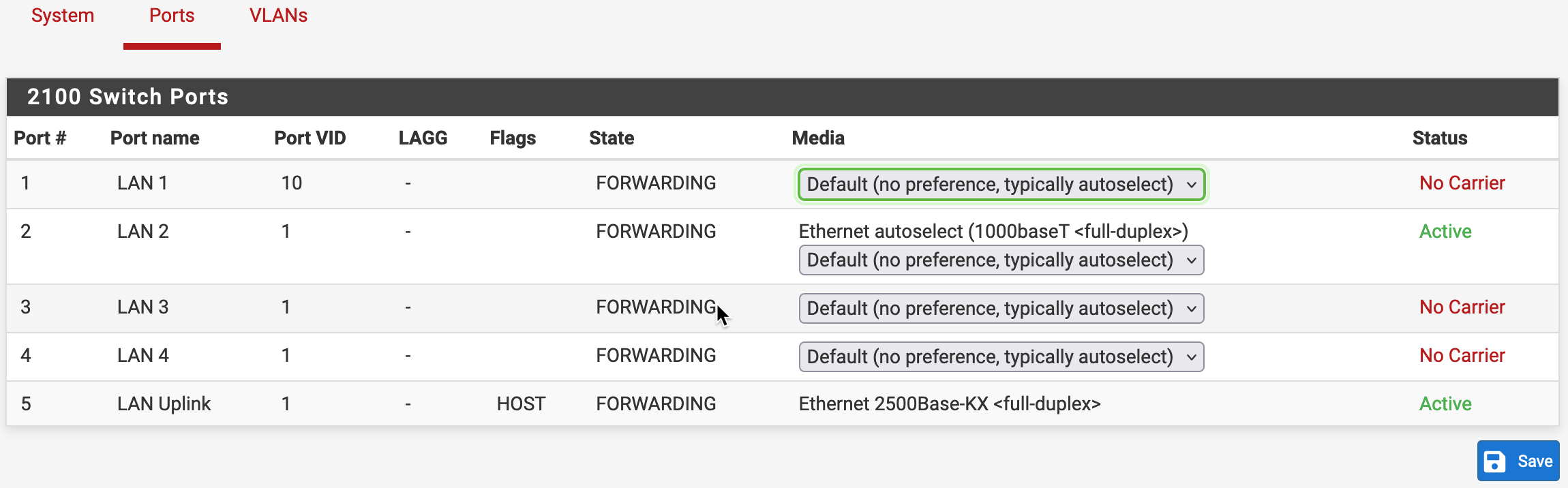Click the Save button label
This screenshot has width=1568, height=488.
[x=1535, y=461]
